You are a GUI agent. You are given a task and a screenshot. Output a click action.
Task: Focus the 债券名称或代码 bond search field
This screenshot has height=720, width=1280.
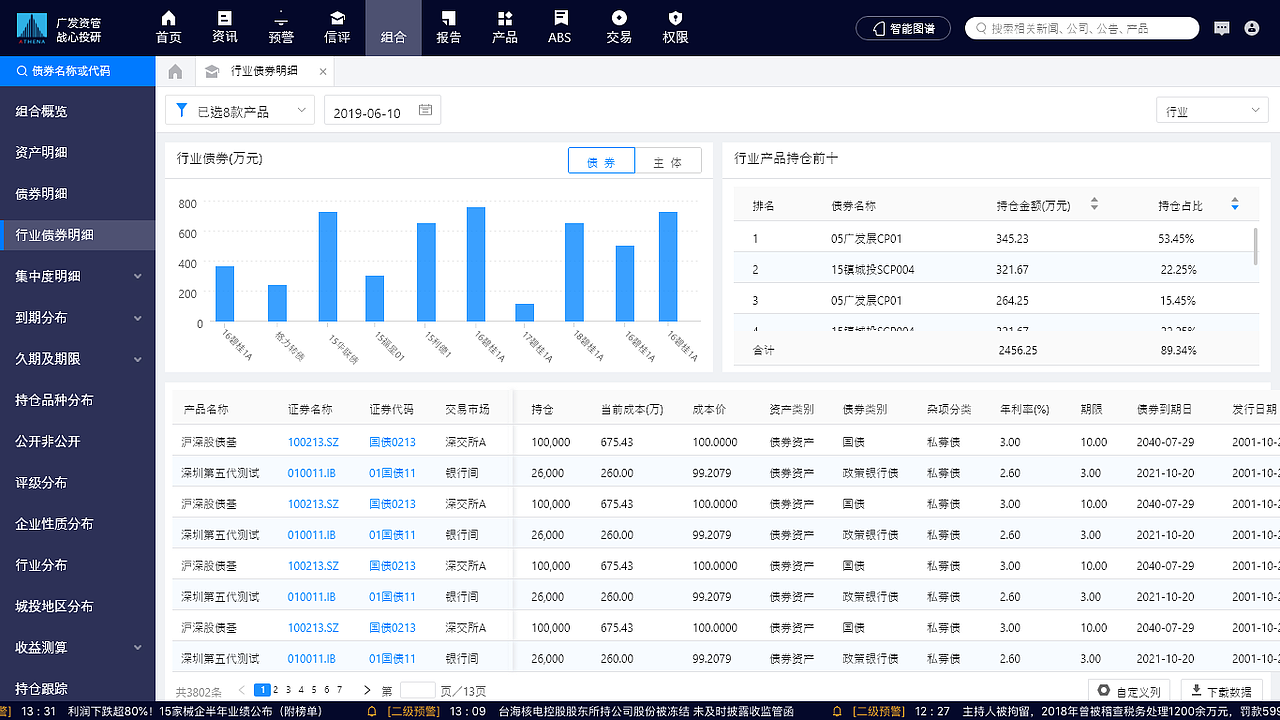(x=78, y=71)
